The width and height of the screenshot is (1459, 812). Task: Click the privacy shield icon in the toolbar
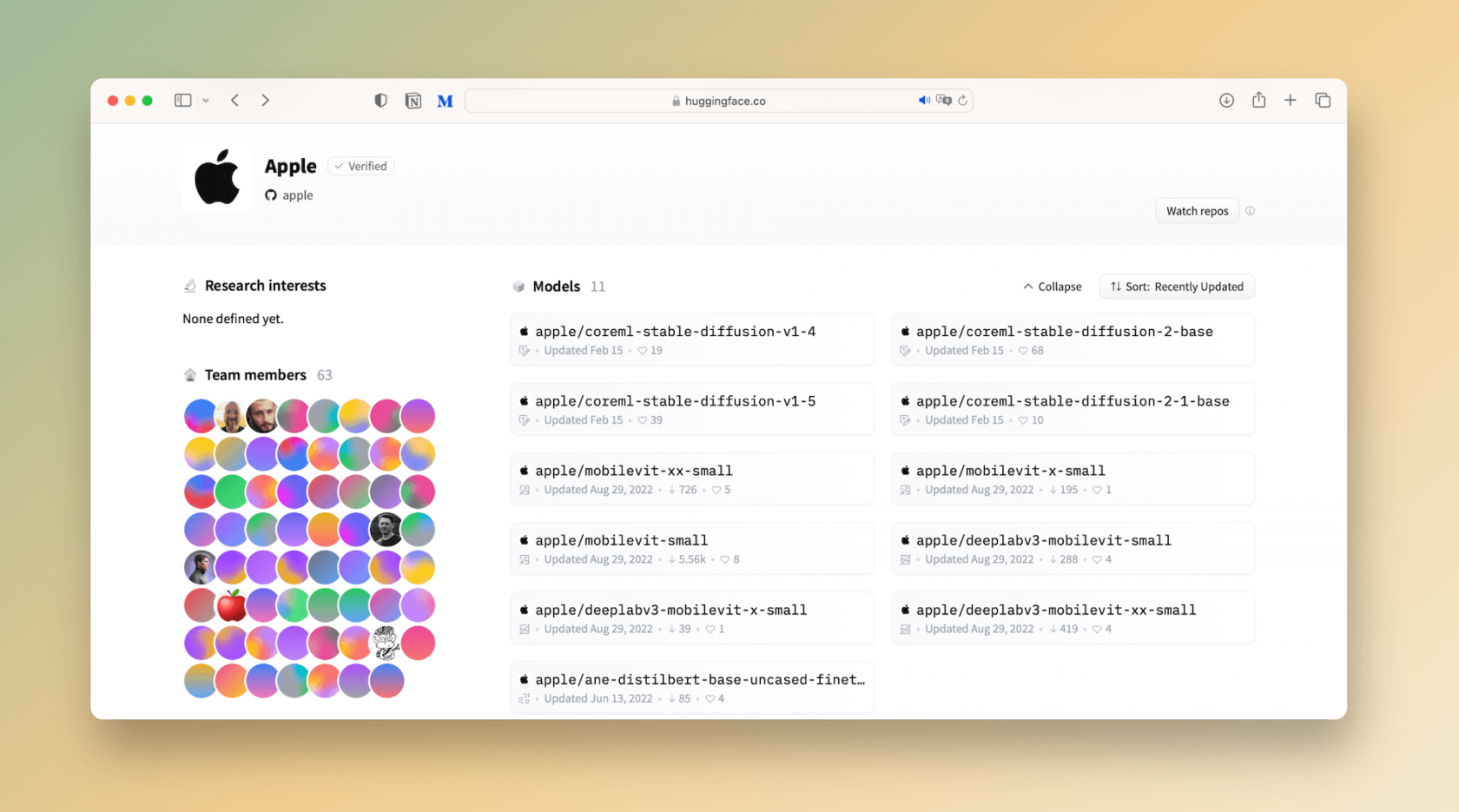[x=380, y=100]
